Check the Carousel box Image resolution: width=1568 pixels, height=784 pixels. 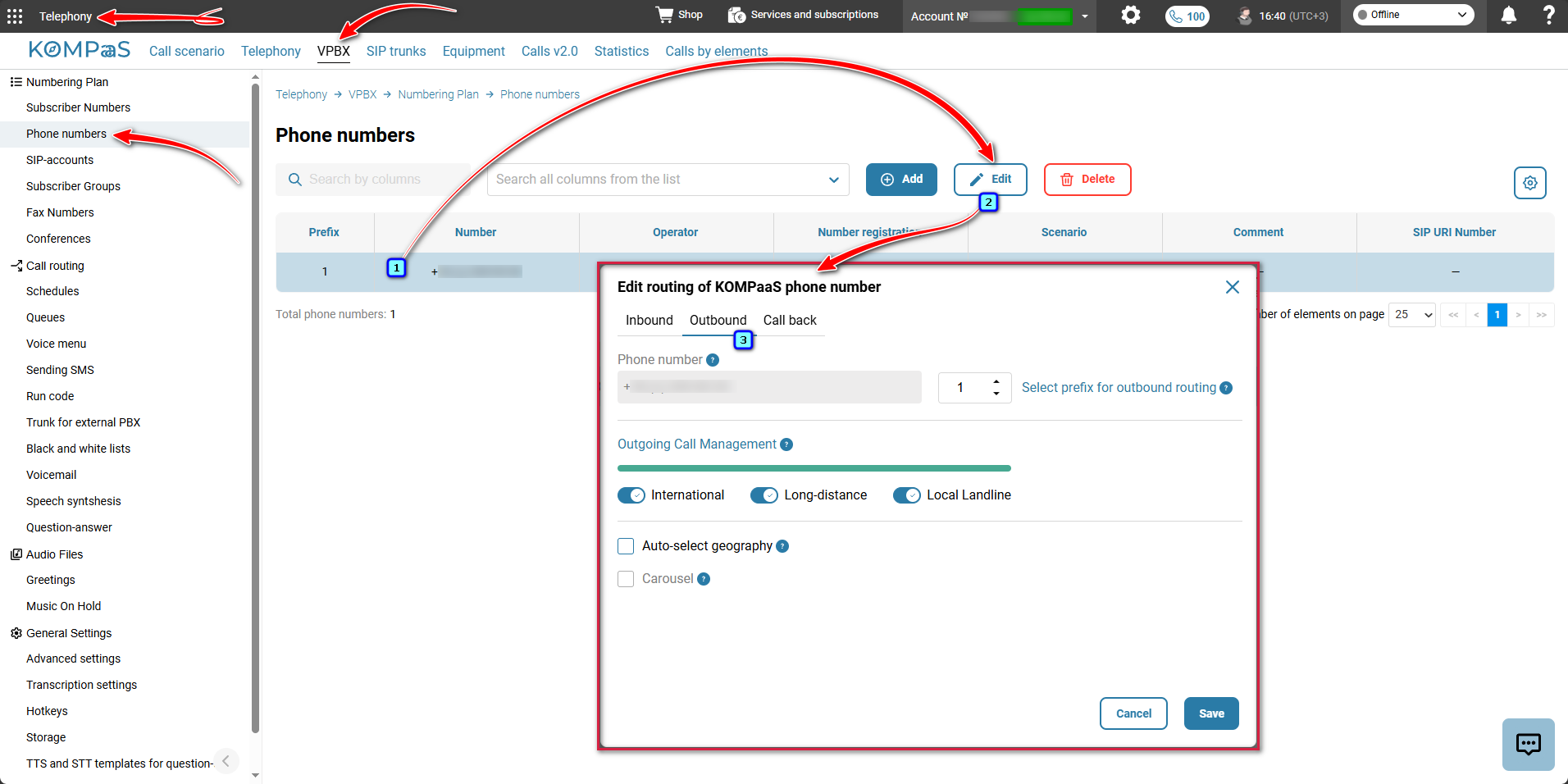626,579
